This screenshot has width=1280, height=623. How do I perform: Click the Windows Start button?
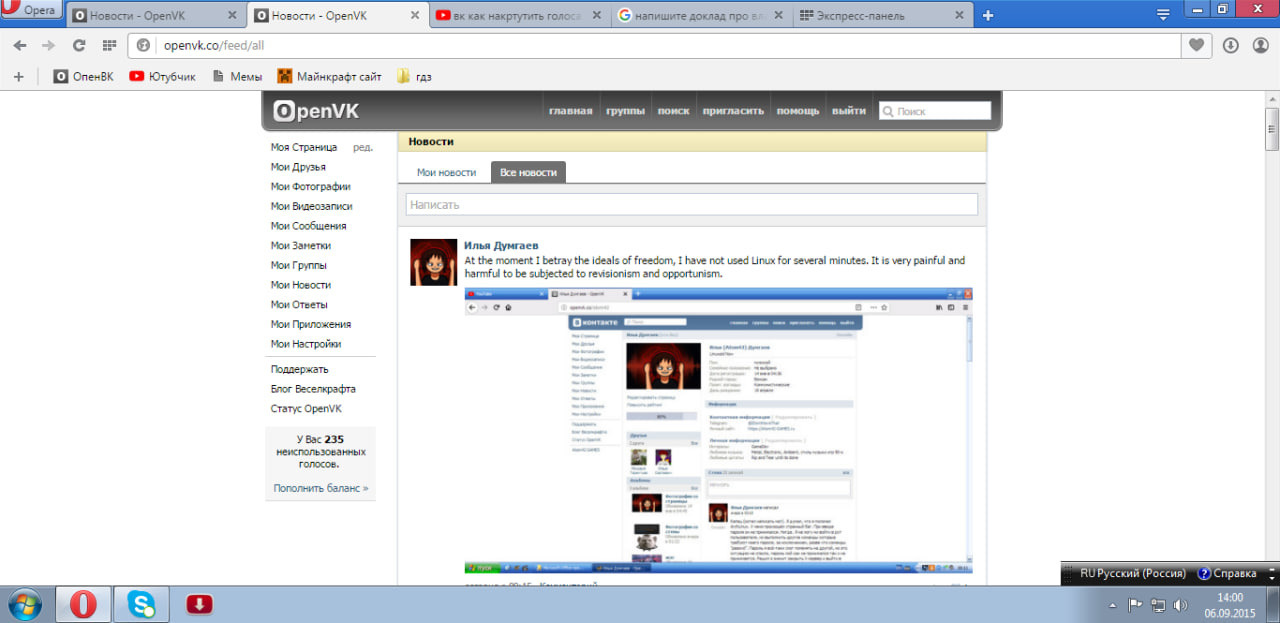pyautogui.click(x=23, y=604)
